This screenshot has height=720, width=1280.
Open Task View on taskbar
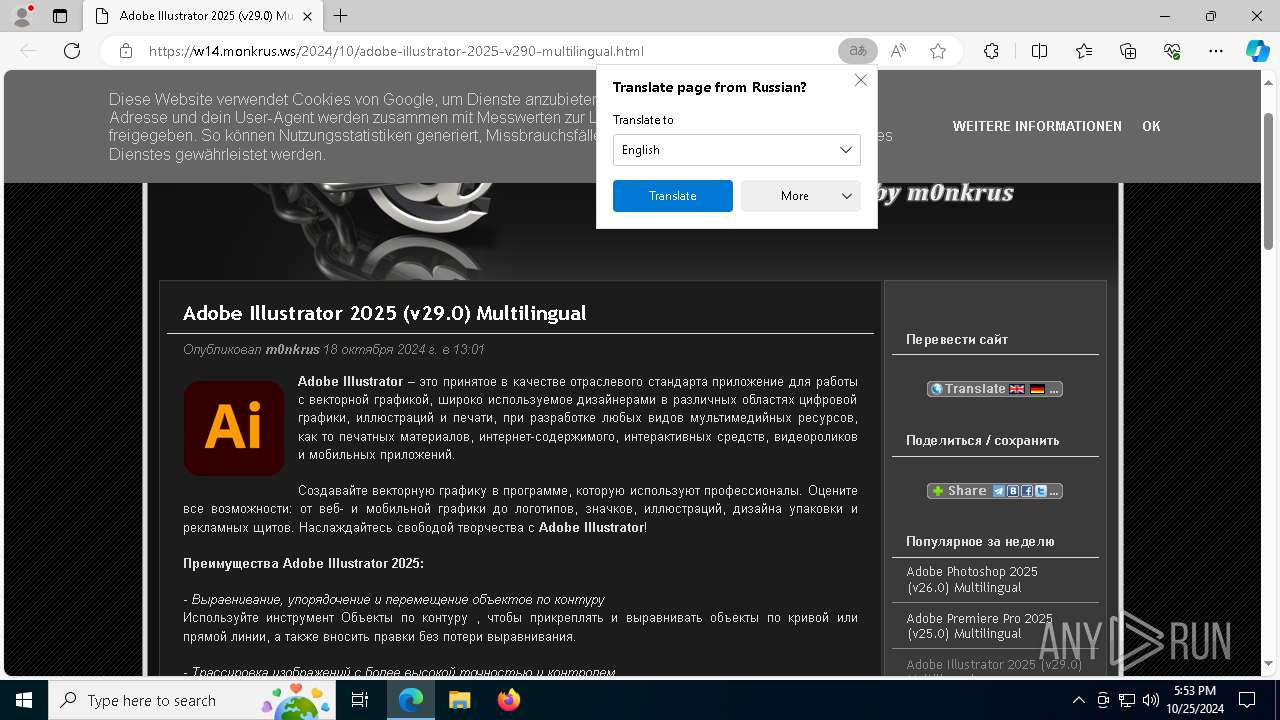click(x=360, y=700)
